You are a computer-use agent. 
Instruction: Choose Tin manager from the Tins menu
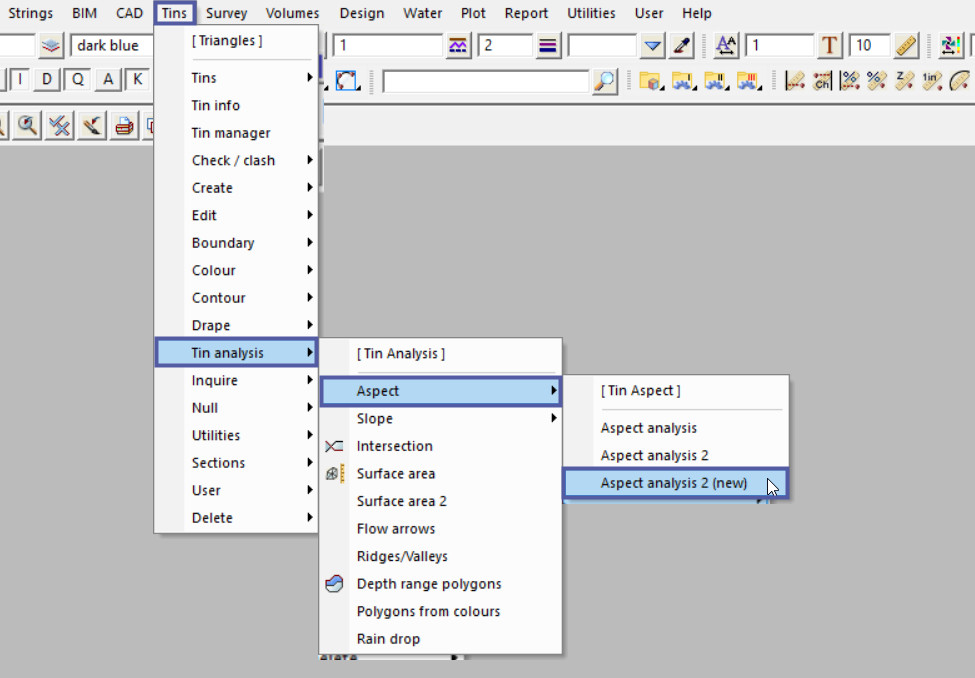click(x=231, y=133)
